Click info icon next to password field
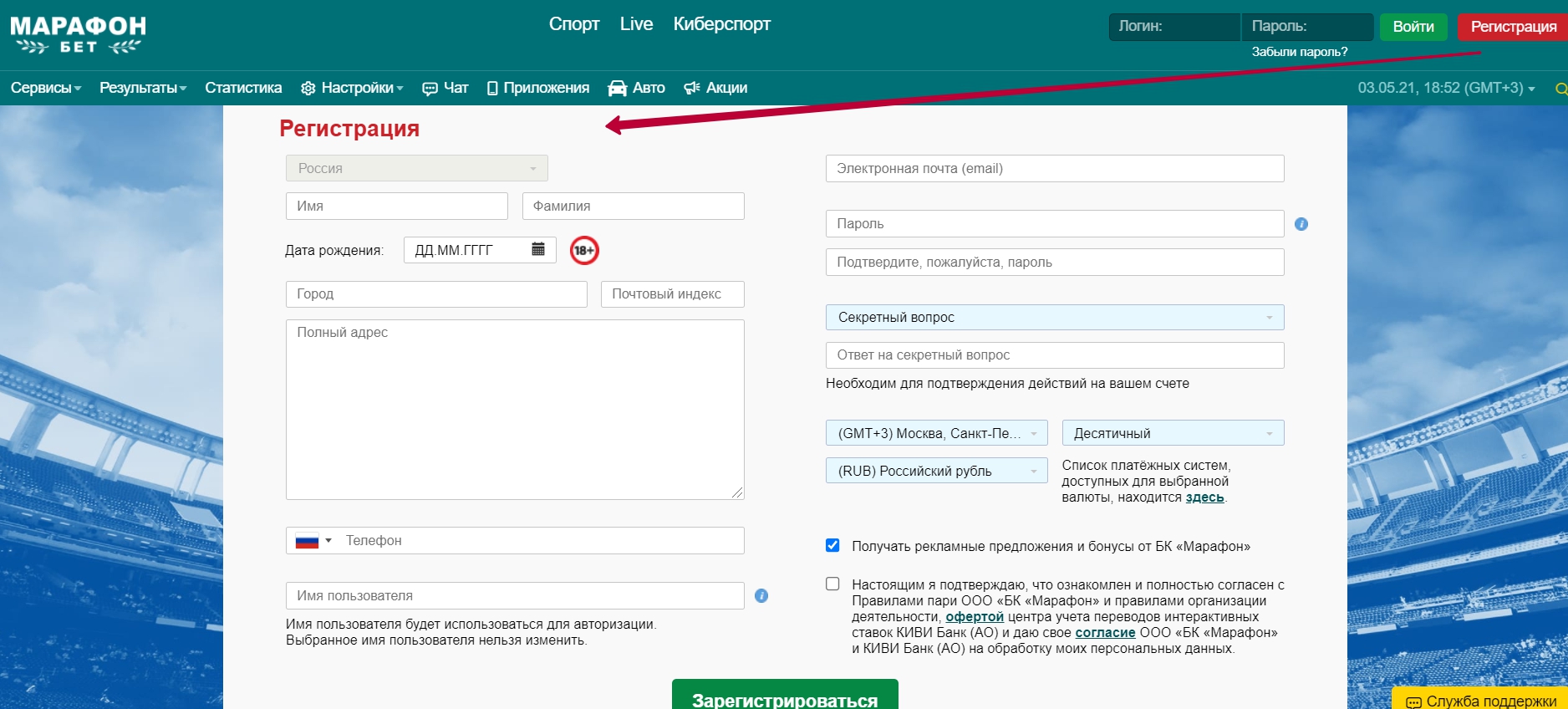This screenshot has width=1568, height=709. [1301, 224]
